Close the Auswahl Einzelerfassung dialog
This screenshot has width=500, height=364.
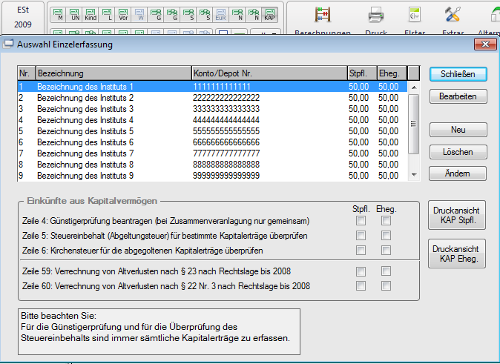(x=485, y=44)
